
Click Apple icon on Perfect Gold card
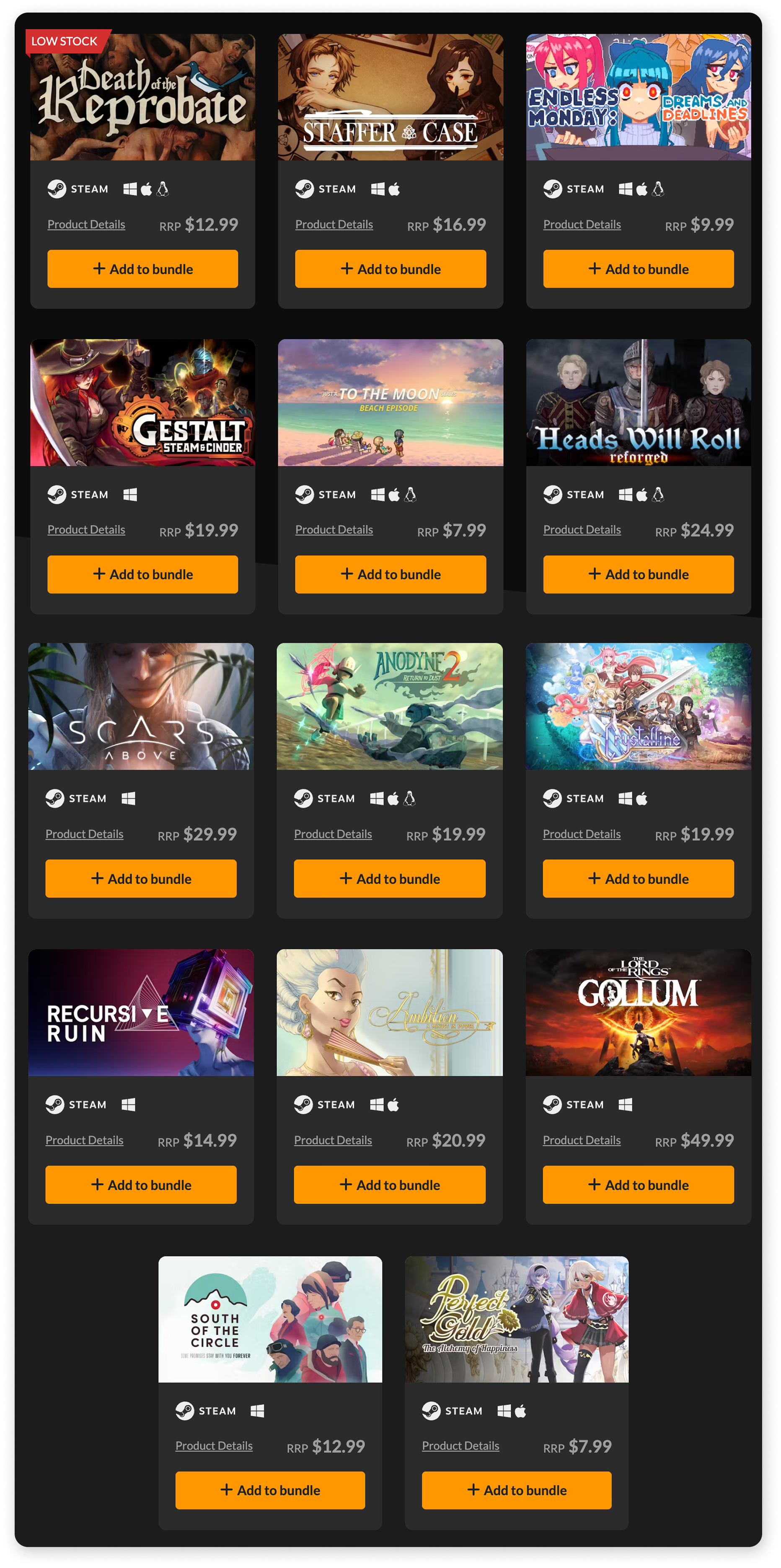click(520, 1410)
